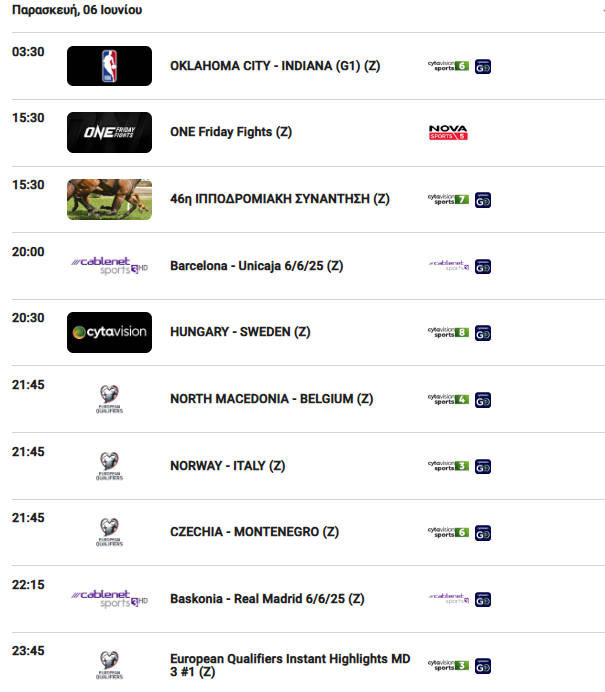Open the ONE Friday Fights thumbnail
Viewport: 605px width, 692px height.
(109, 132)
